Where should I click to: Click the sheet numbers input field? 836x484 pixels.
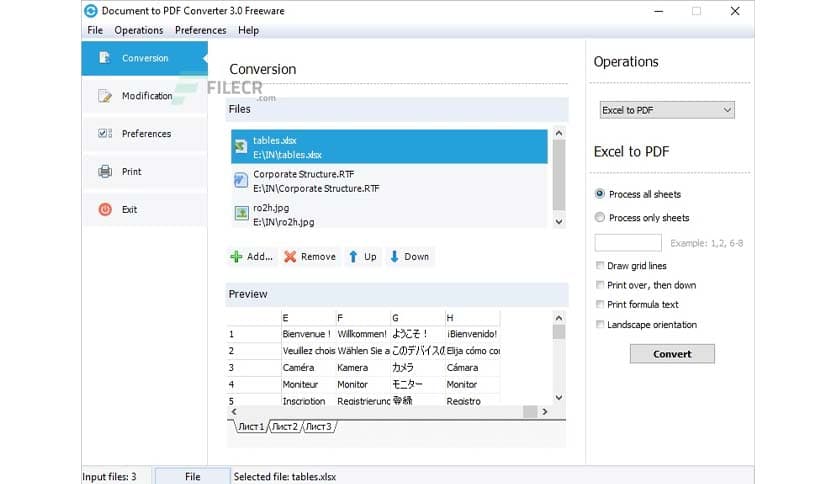pyautogui.click(x=628, y=243)
